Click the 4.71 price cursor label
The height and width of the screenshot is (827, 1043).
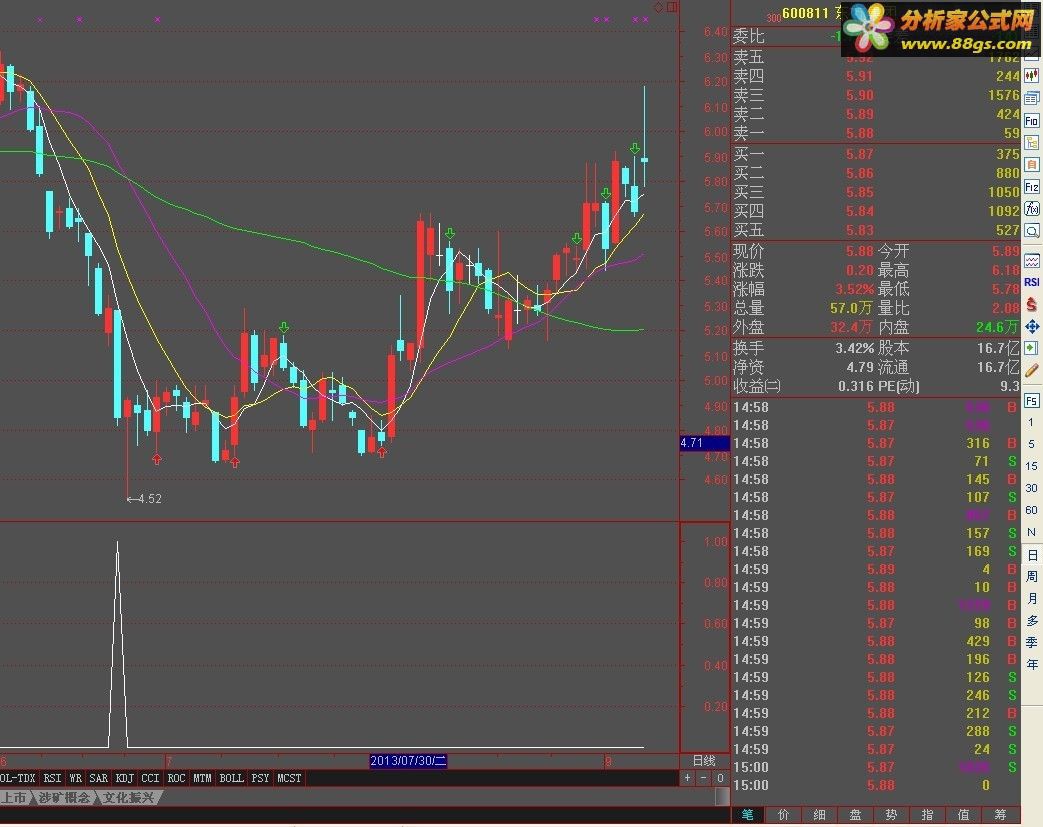pos(704,443)
